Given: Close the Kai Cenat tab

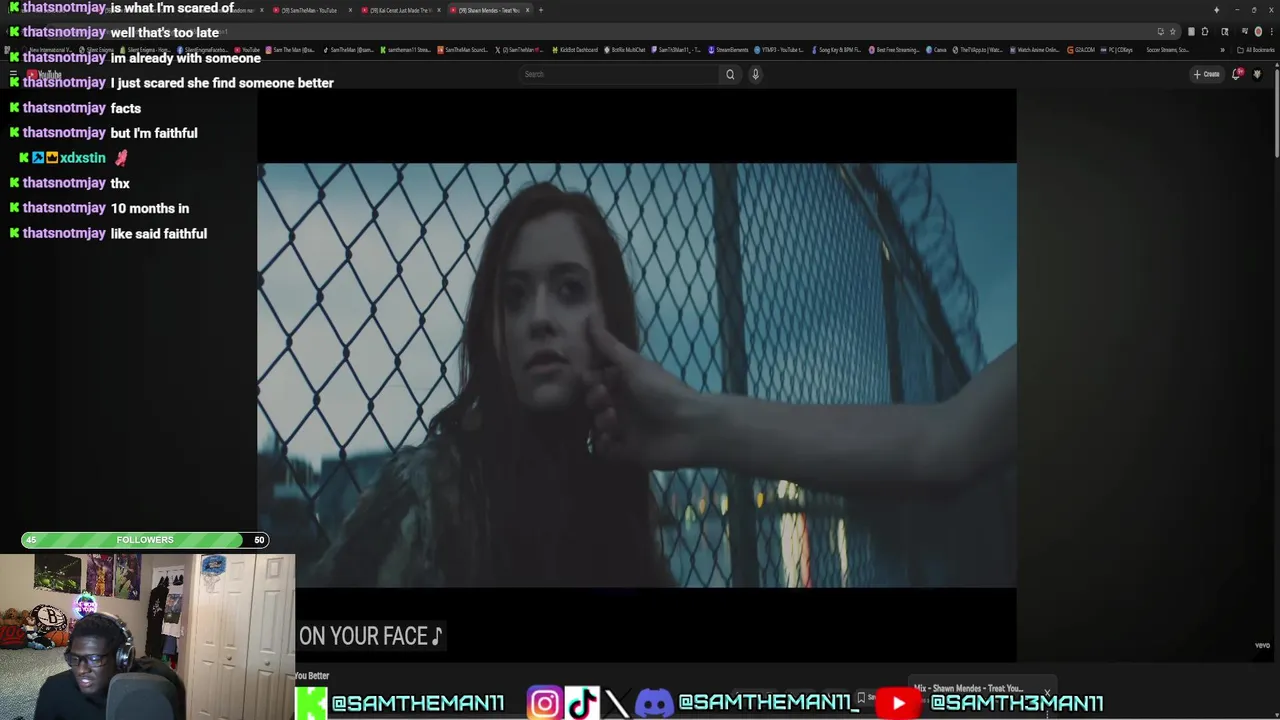Looking at the screenshot, I should point(438,10).
